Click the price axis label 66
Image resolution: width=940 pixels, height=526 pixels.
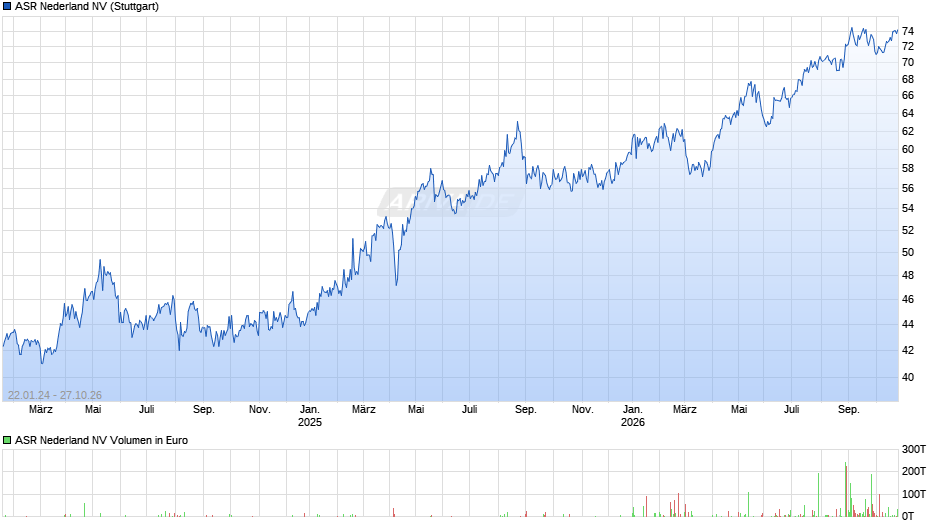(908, 95)
